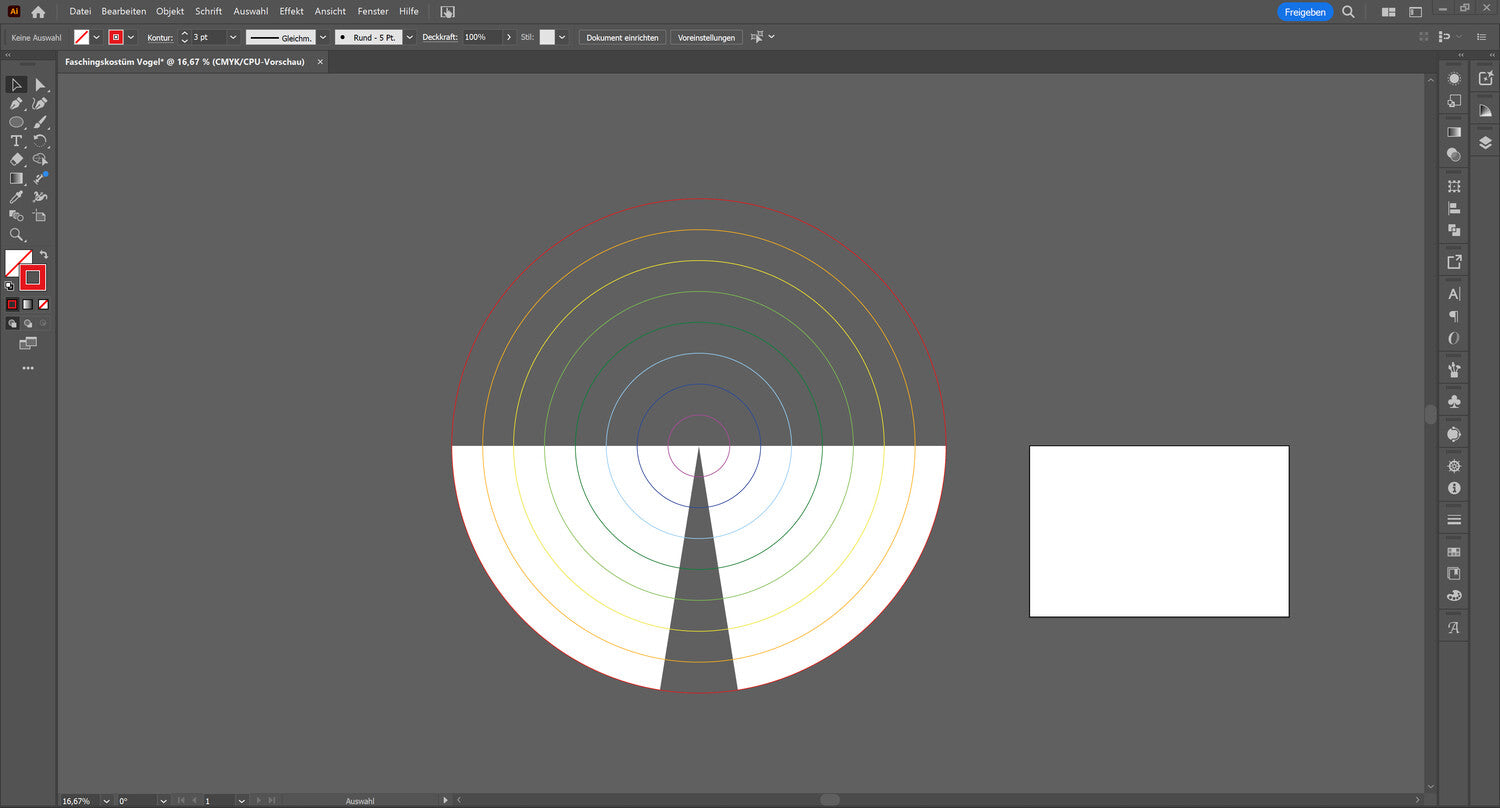The width and height of the screenshot is (1500, 808).
Task: Select the Artboard tool
Action: click(x=40, y=215)
